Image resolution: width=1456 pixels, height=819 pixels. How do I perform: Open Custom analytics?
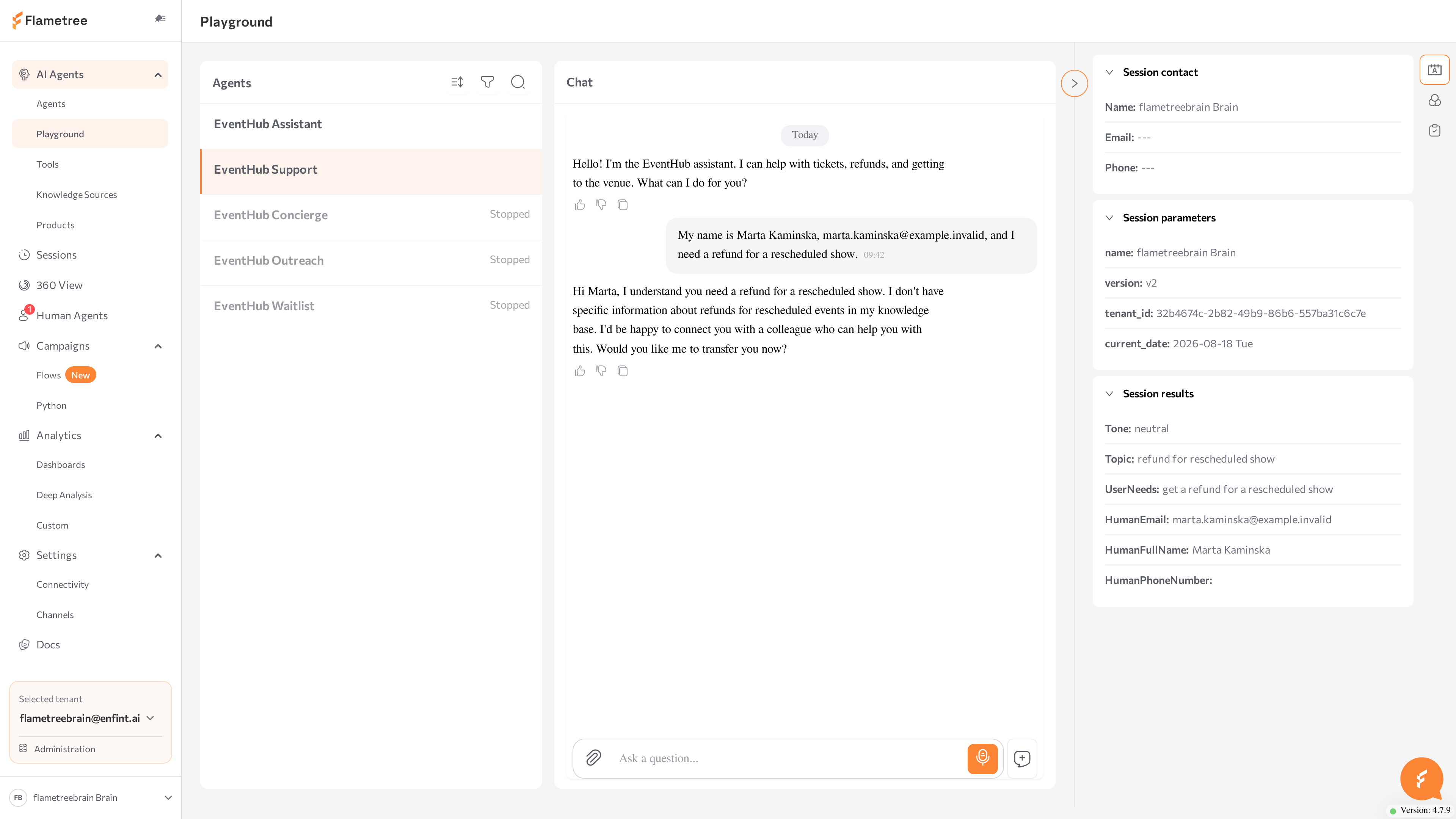[52, 526]
